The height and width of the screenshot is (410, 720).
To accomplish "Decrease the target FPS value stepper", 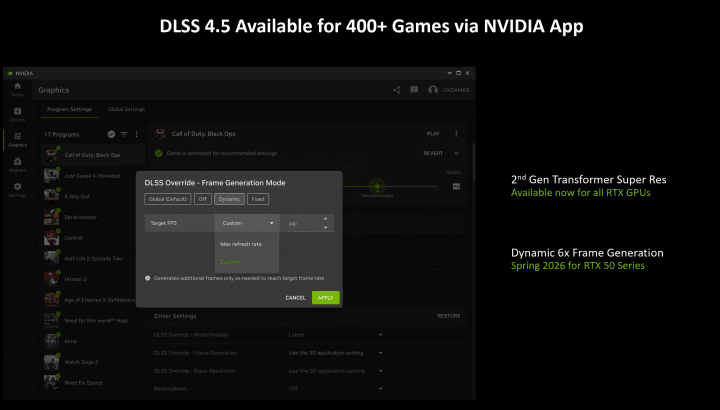I will pyautogui.click(x=326, y=227).
